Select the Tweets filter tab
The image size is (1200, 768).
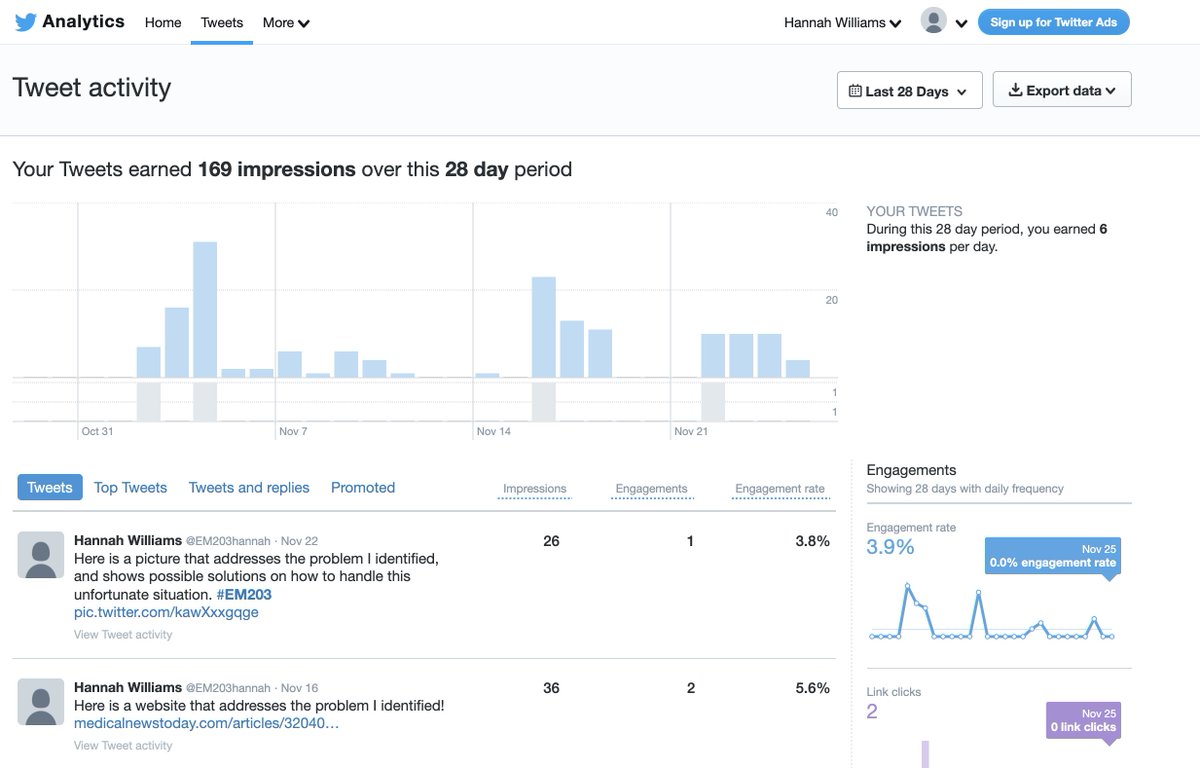click(x=50, y=487)
